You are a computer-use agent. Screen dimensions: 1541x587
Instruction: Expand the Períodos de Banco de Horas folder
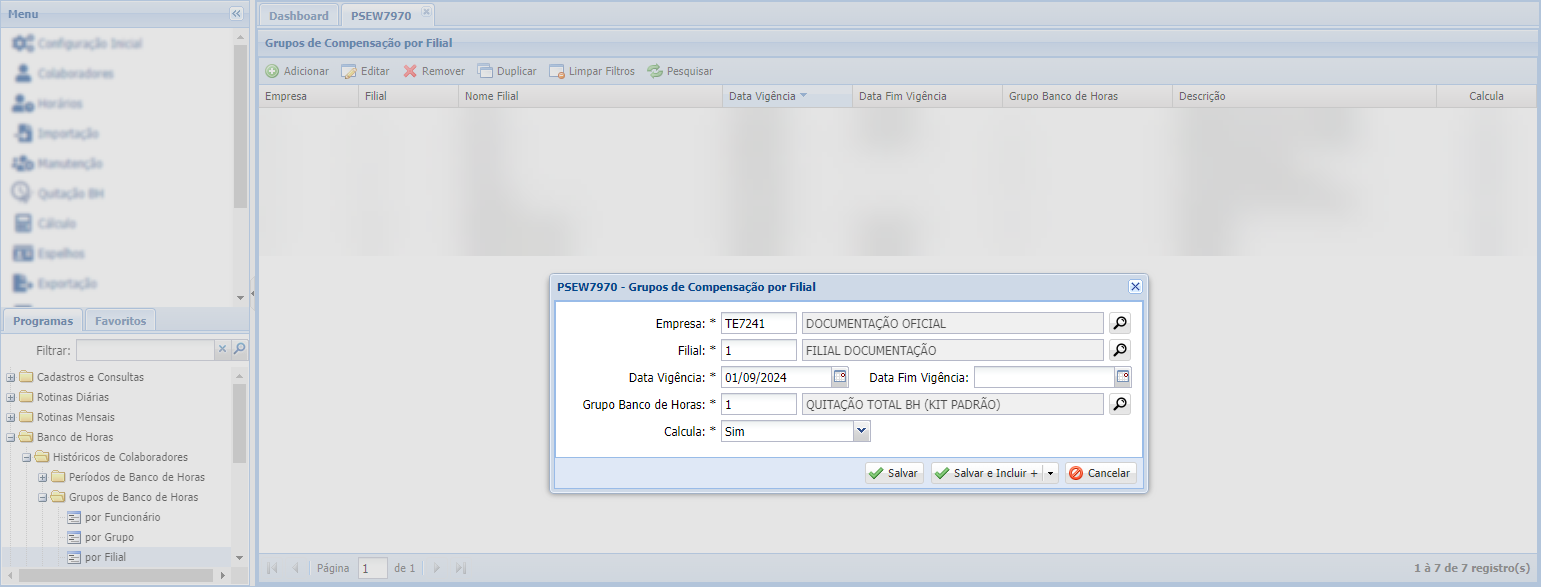tap(43, 477)
